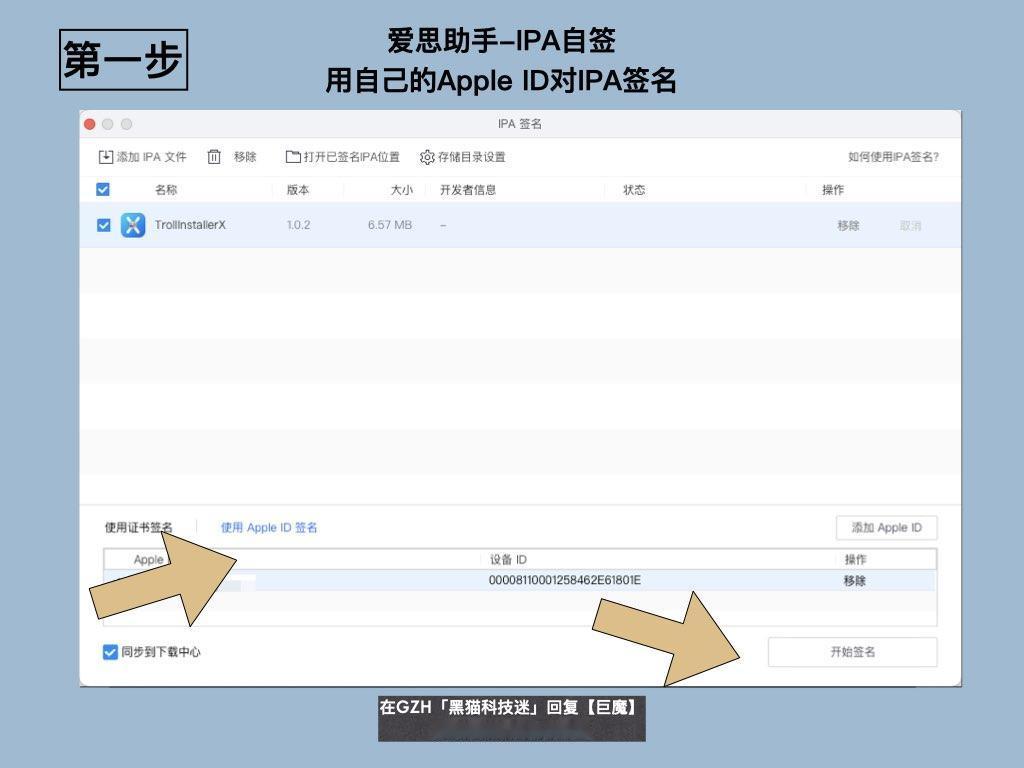Viewport: 1024px width, 768px height.
Task: Toggle the 同步到下载中心 checkbox
Action: (110, 652)
